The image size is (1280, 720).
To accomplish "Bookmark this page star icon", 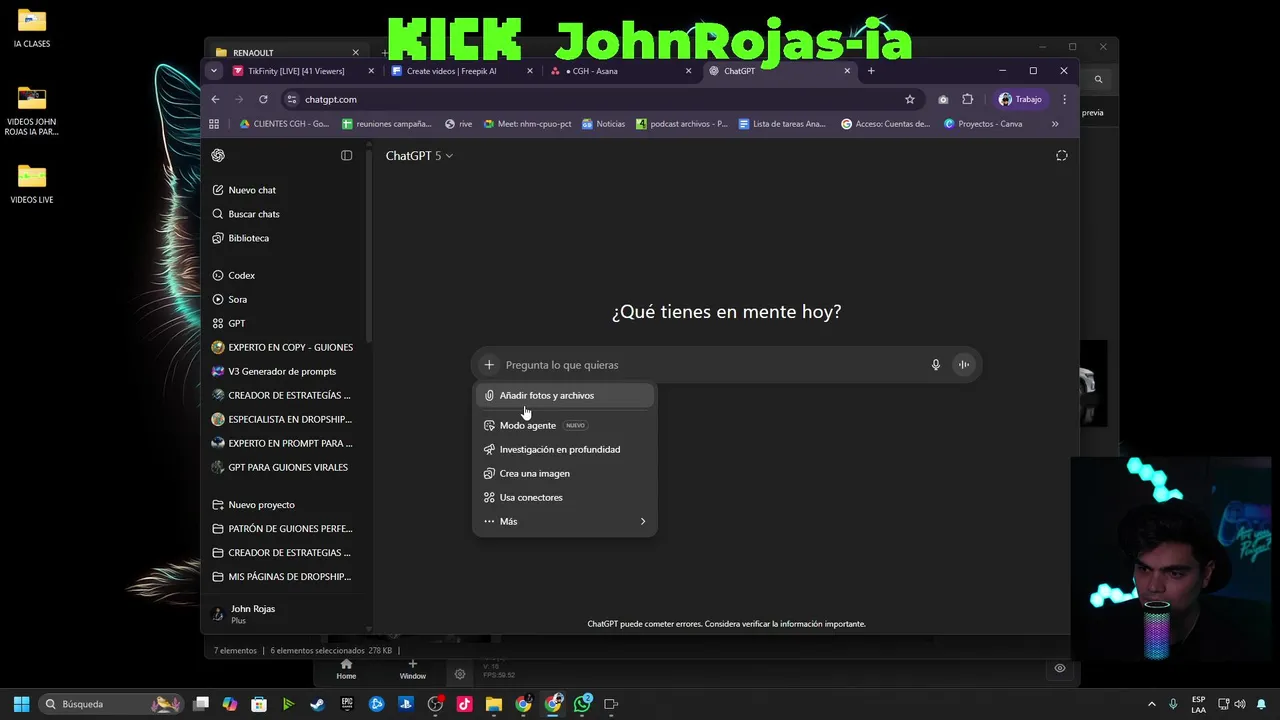I will tap(909, 99).
